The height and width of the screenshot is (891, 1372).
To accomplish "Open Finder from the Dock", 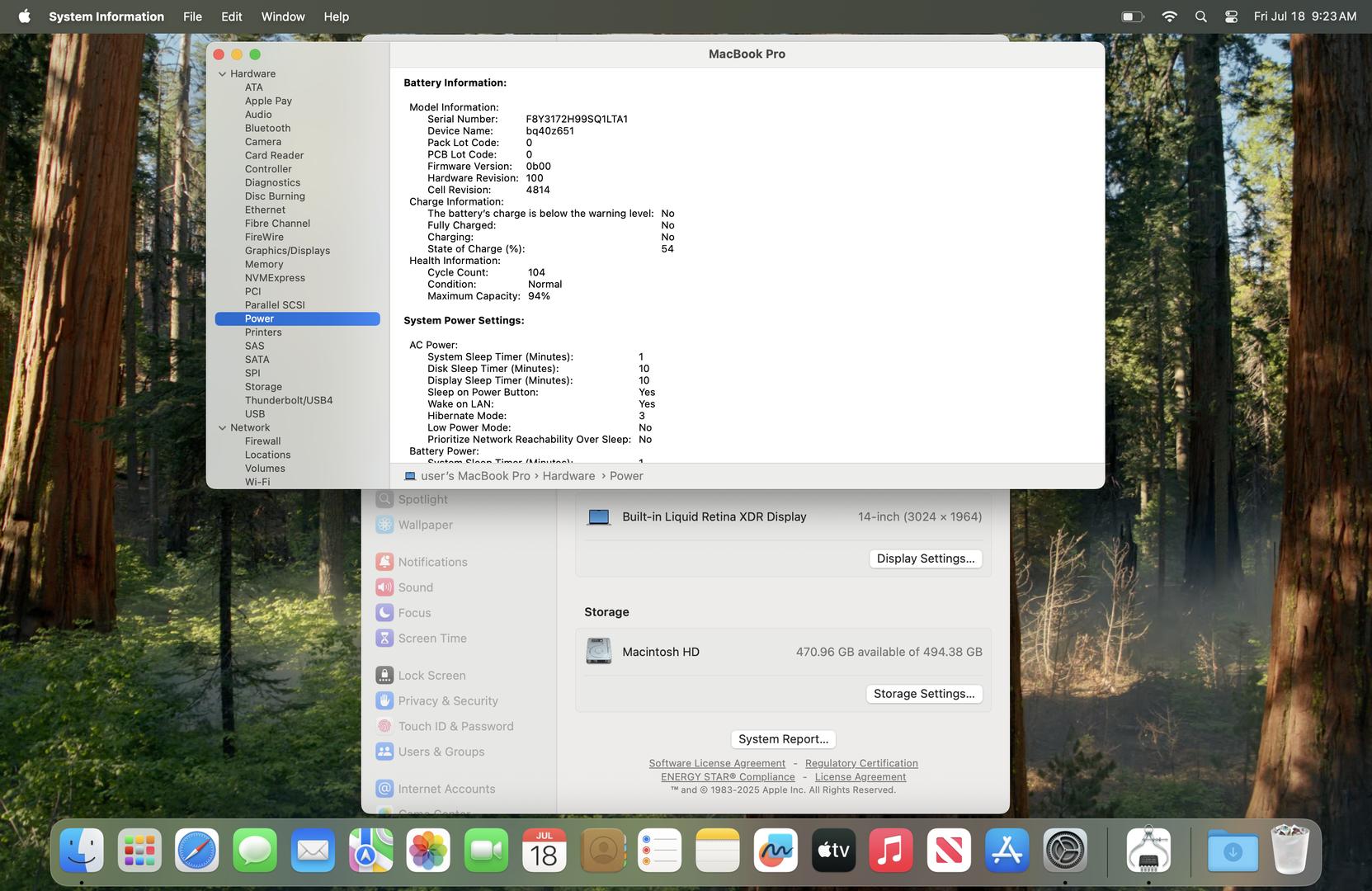I will [x=82, y=851].
